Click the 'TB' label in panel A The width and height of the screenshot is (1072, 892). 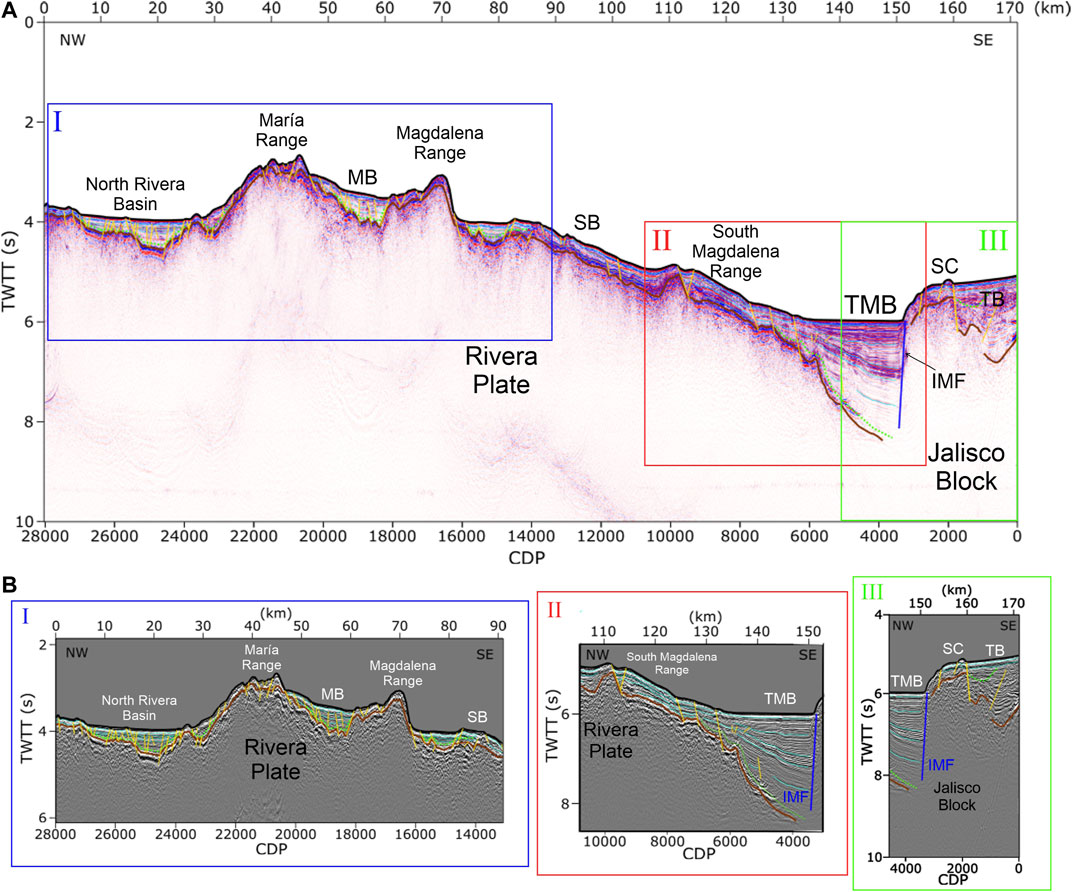(993, 299)
